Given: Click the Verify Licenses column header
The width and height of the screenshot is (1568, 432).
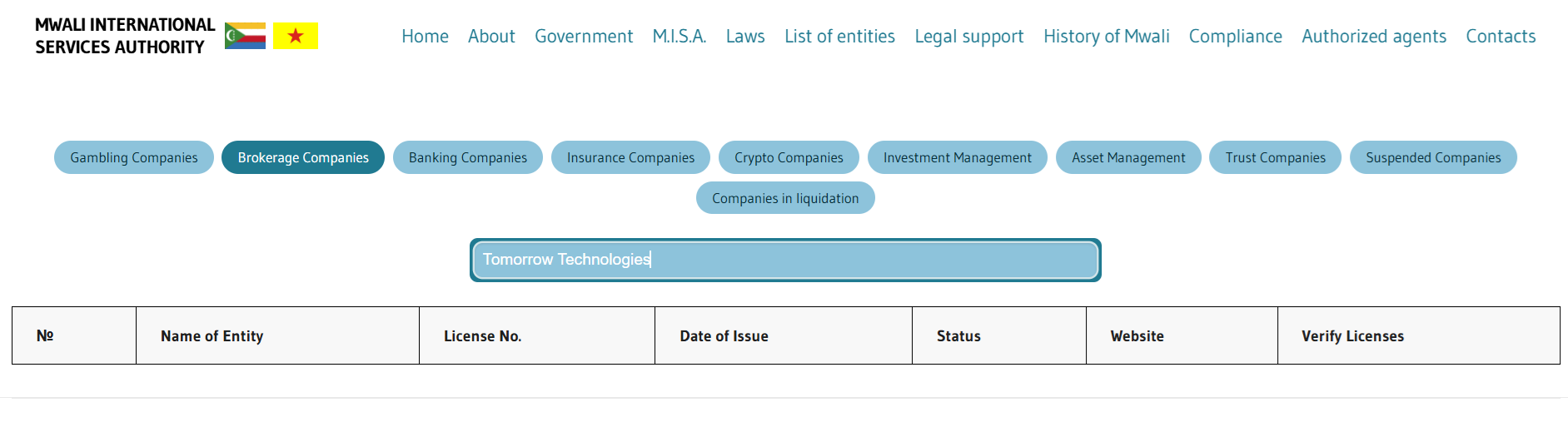Looking at the screenshot, I should tap(1419, 335).
